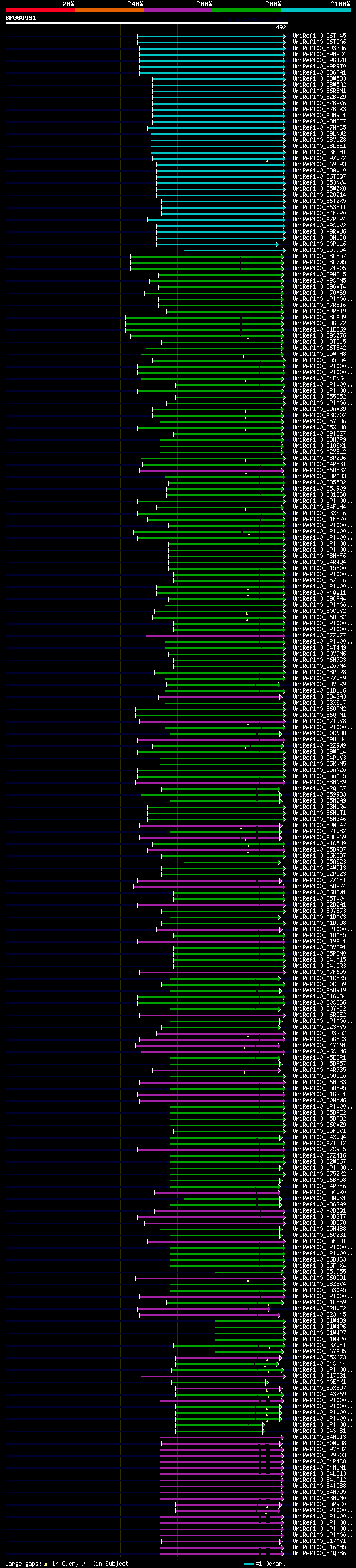Open hit UniRef100_Q5J954

tap(319, 250)
